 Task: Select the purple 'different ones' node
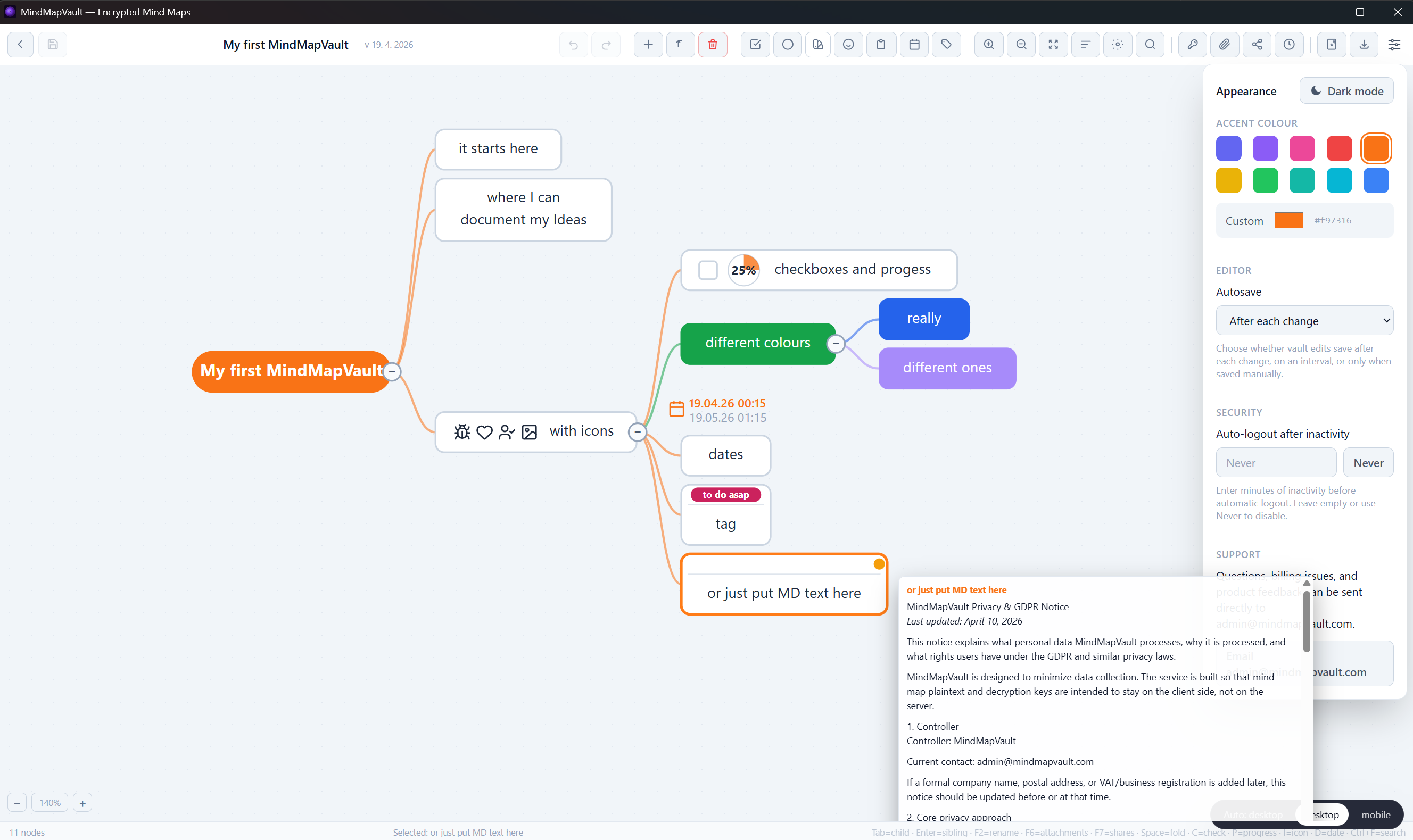(947, 368)
